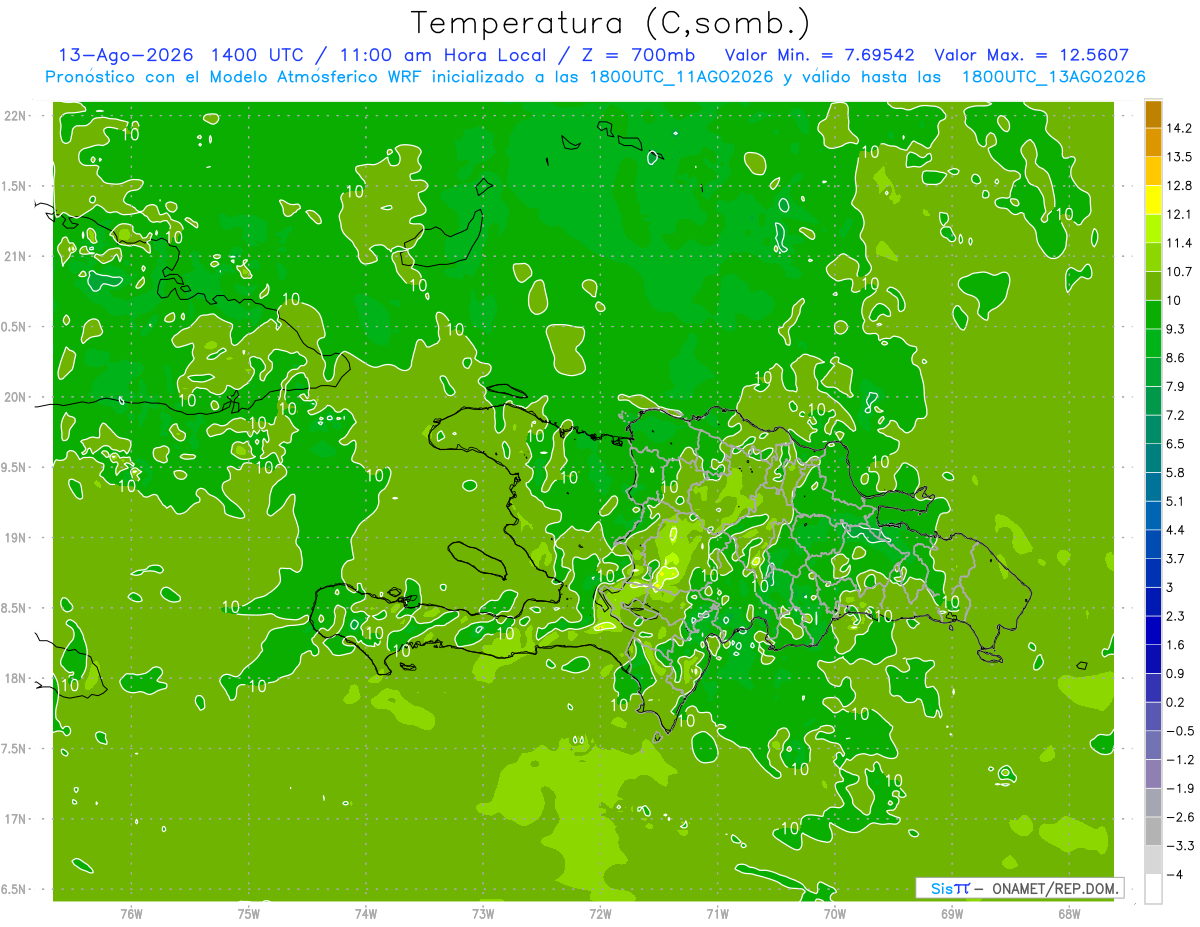Click the white swatch below -4
Viewport: 1200px width, 927px height.
point(1153,889)
